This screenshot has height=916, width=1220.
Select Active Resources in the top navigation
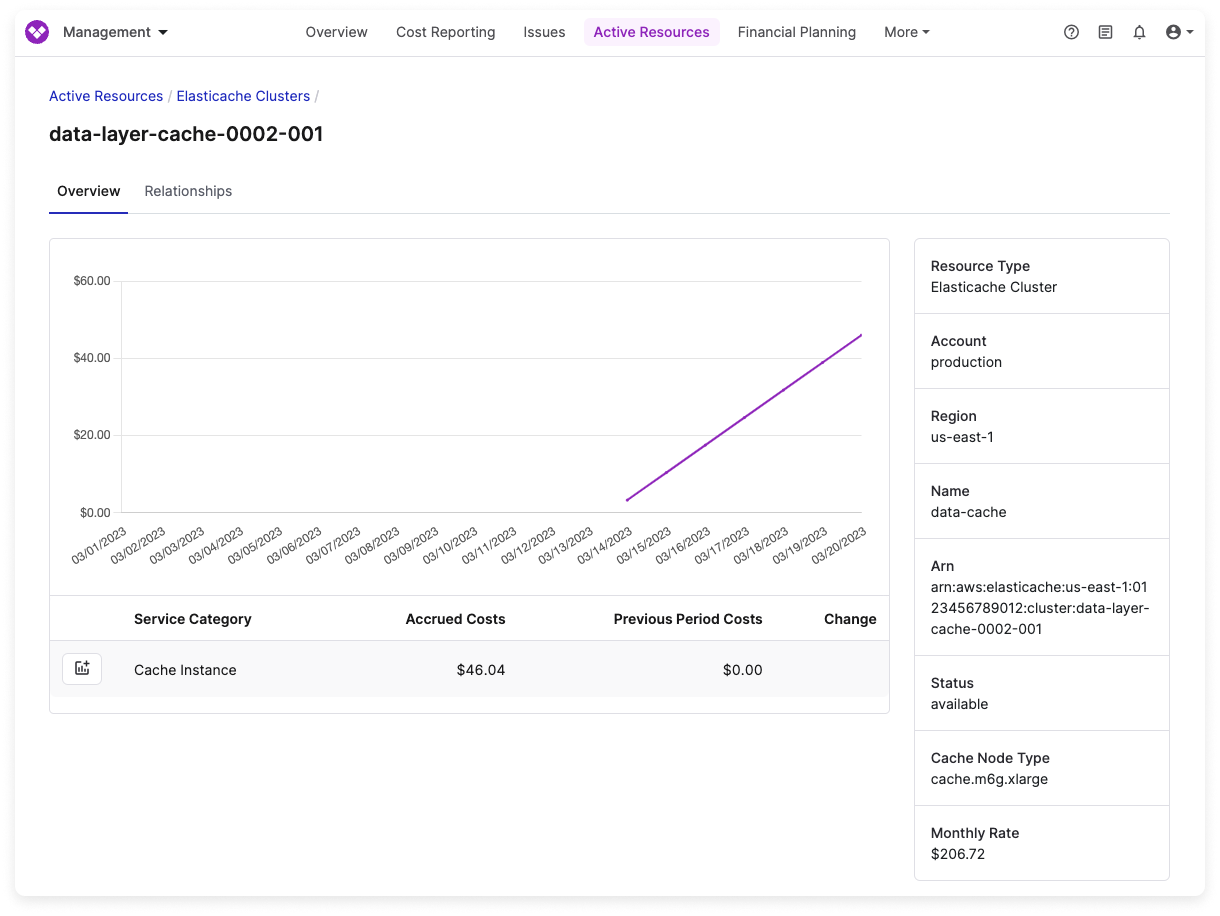coord(652,32)
